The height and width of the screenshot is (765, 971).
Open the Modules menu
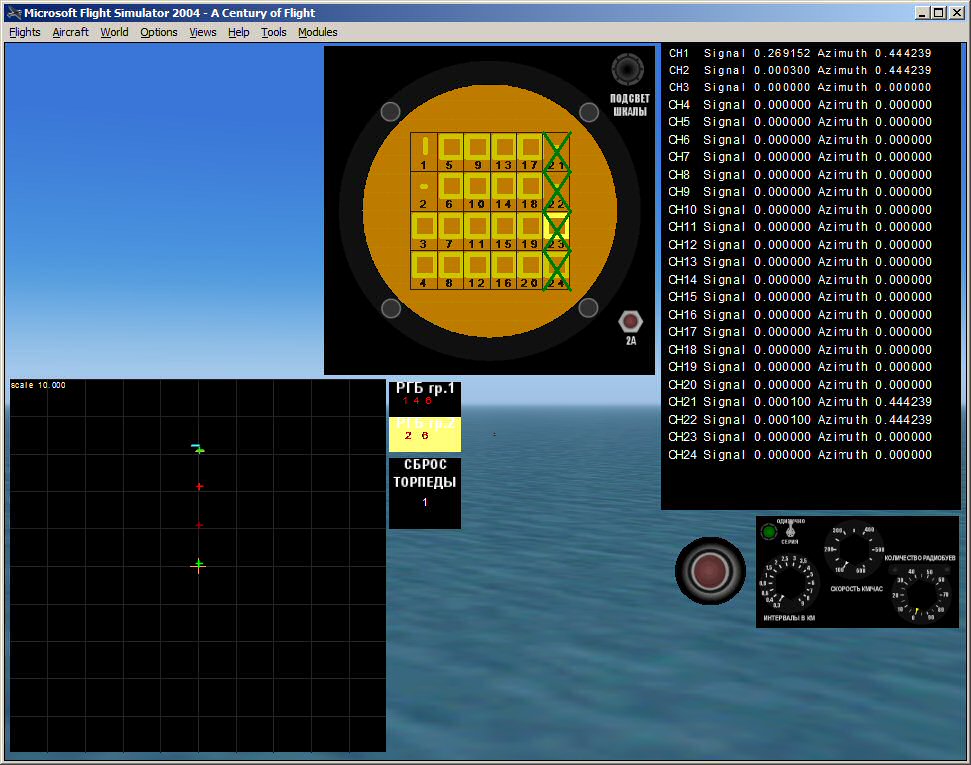[x=318, y=32]
